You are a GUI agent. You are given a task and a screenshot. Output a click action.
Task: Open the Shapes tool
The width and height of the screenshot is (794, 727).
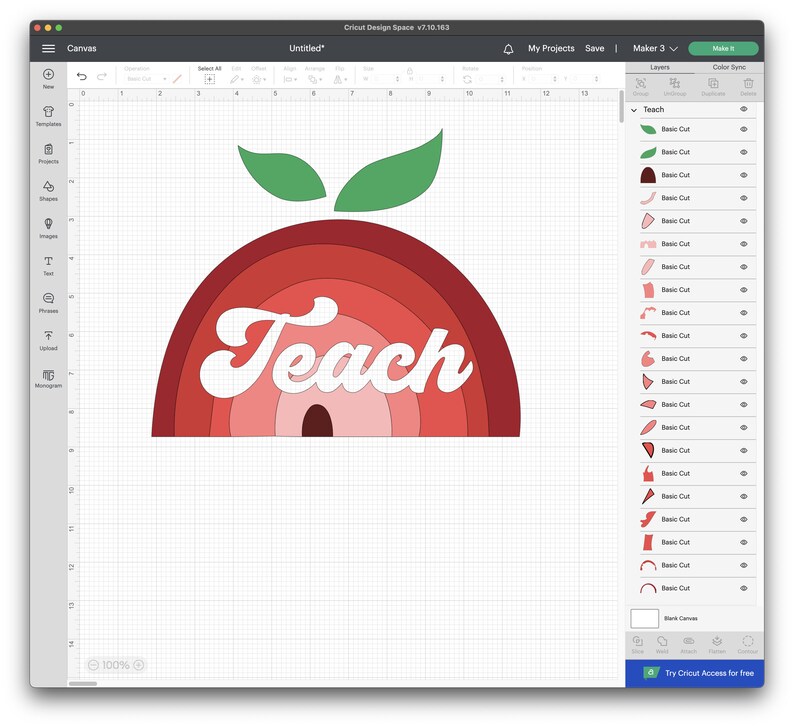click(48, 191)
